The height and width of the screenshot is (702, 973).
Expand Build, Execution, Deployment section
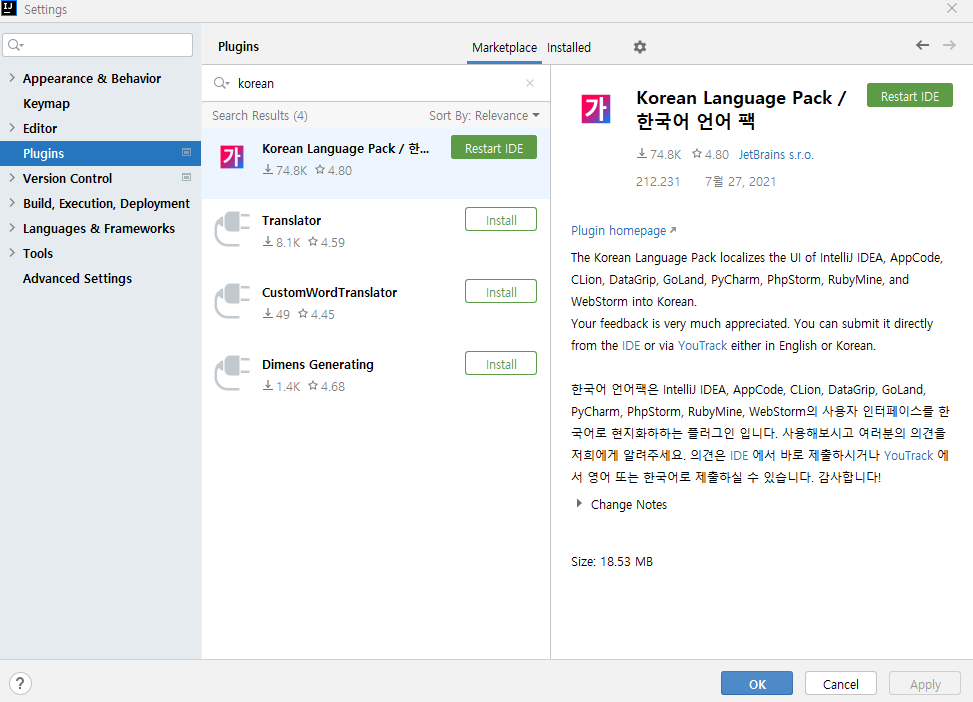pyautogui.click(x=12, y=202)
